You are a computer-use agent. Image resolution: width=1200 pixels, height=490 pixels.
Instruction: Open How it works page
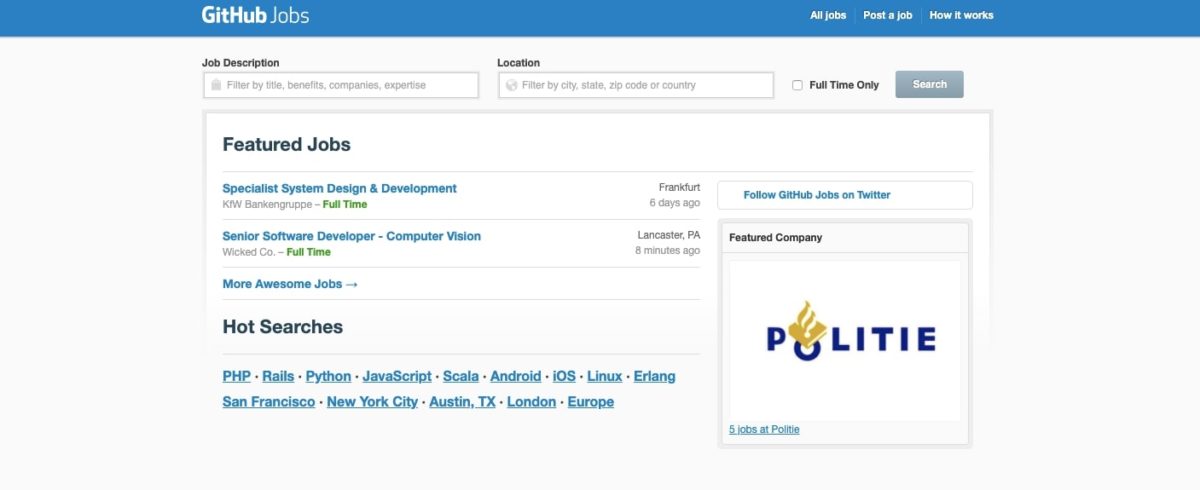tap(961, 15)
